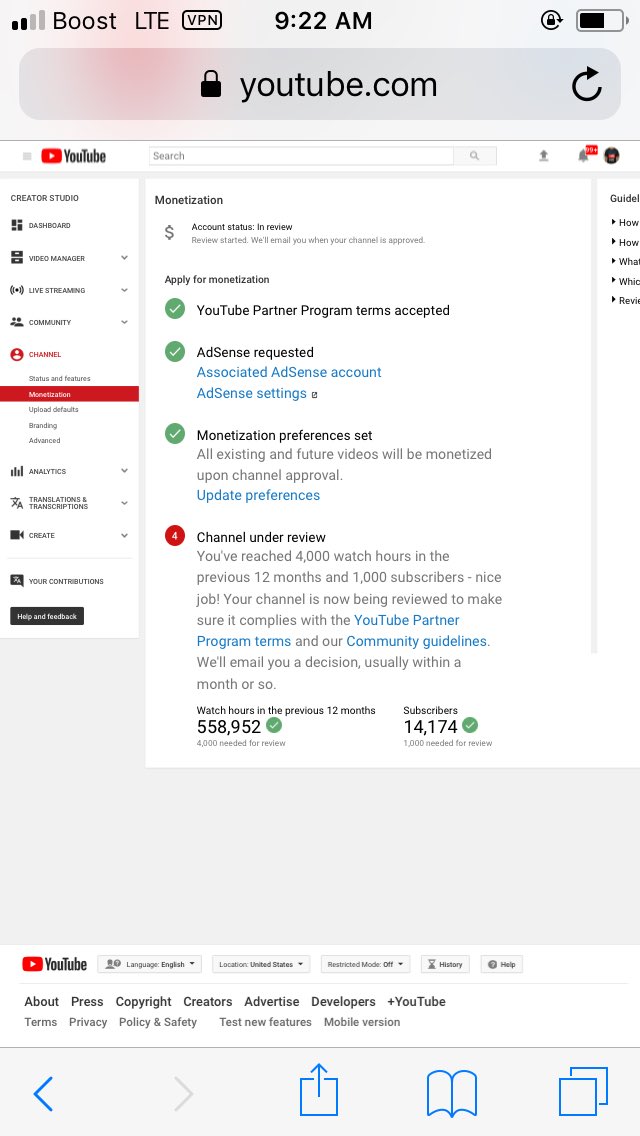640x1136 pixels.
Task: Open the Copyright footer link
Action: [144, 1001]
